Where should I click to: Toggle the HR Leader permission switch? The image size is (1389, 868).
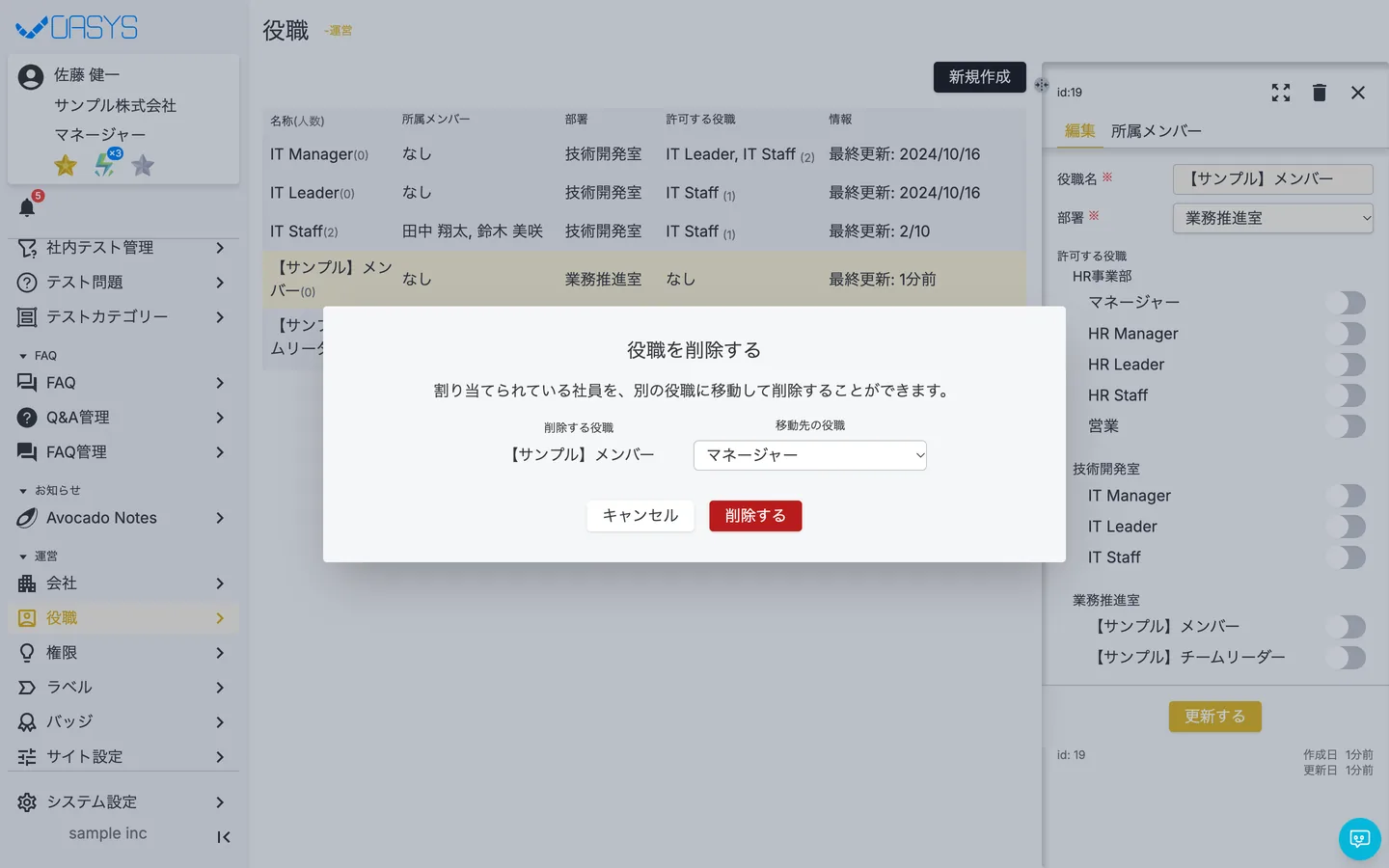pos(1346,365)
